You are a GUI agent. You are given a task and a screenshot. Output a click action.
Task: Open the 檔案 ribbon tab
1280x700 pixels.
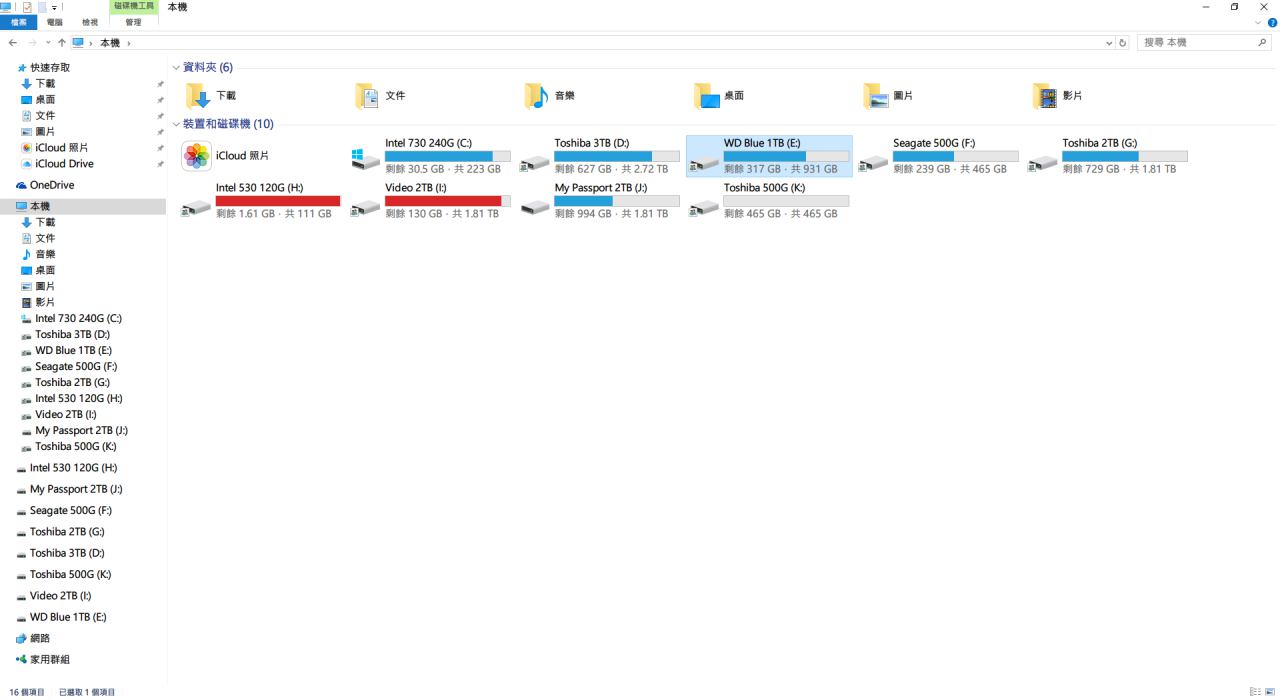[x=19, y=22]
